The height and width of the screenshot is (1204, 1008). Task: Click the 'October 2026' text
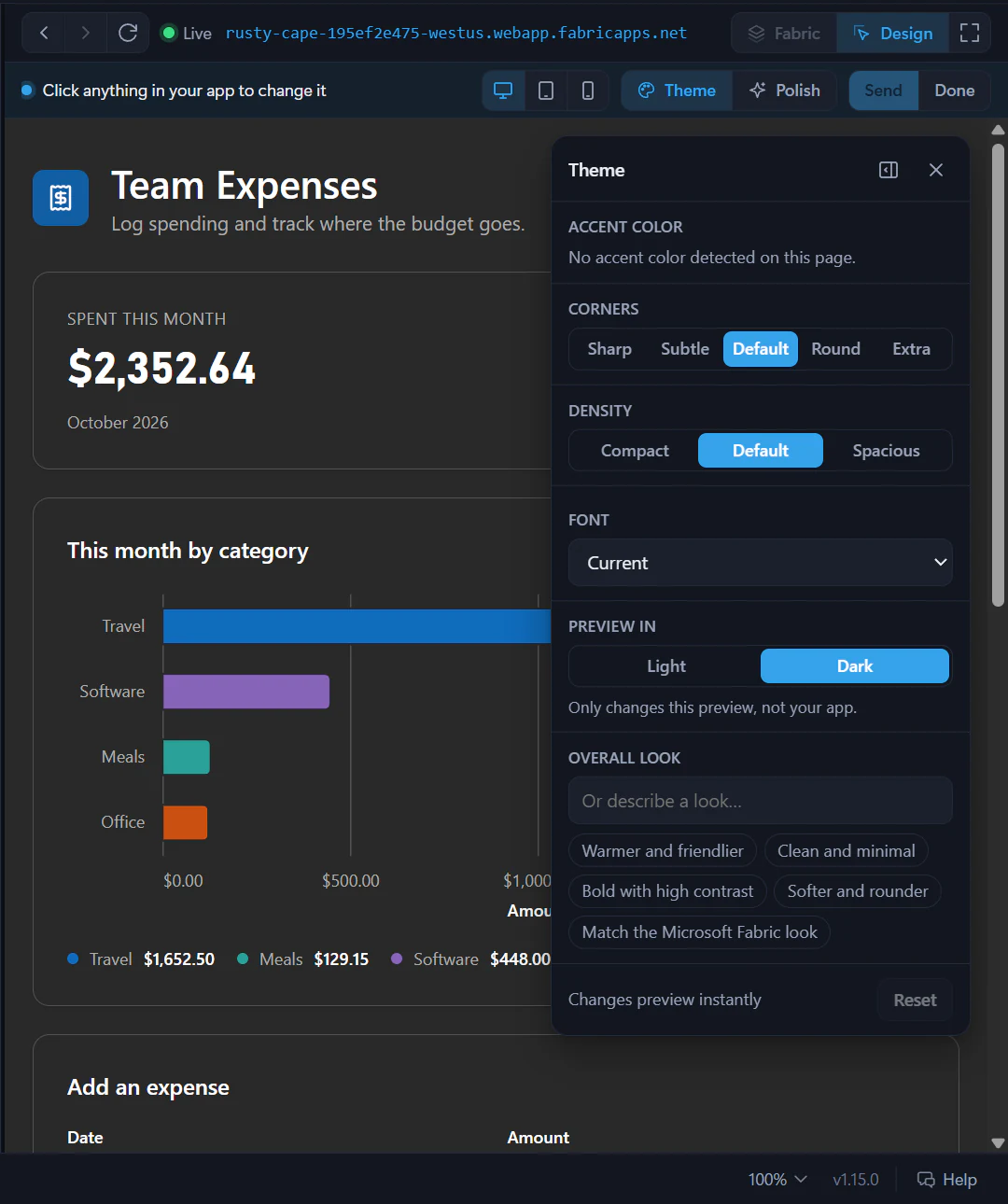pos(118,423)
